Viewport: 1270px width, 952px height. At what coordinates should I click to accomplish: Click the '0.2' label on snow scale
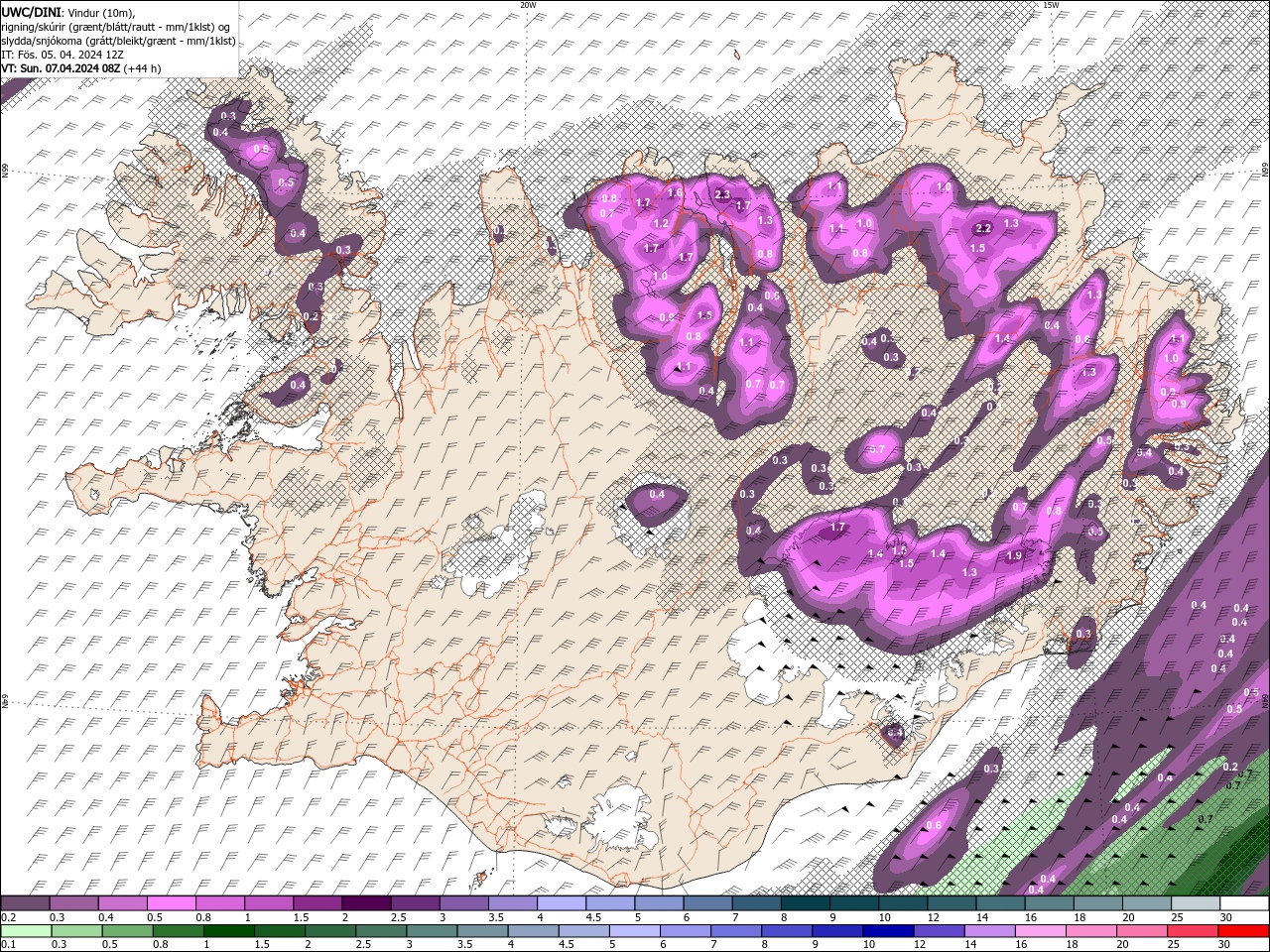pyautogui.click(x=8, y=917)
